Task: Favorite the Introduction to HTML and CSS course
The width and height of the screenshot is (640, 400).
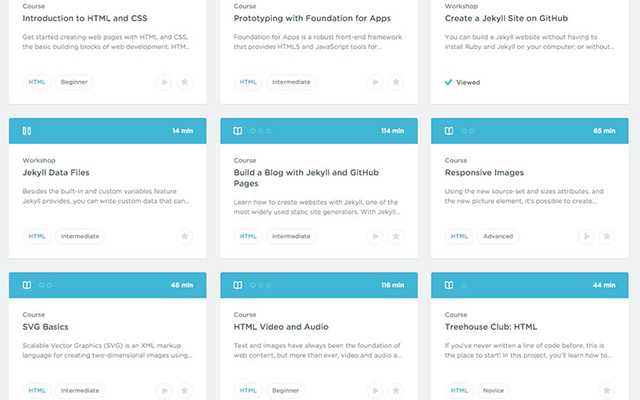Action: tap(184, 82)
